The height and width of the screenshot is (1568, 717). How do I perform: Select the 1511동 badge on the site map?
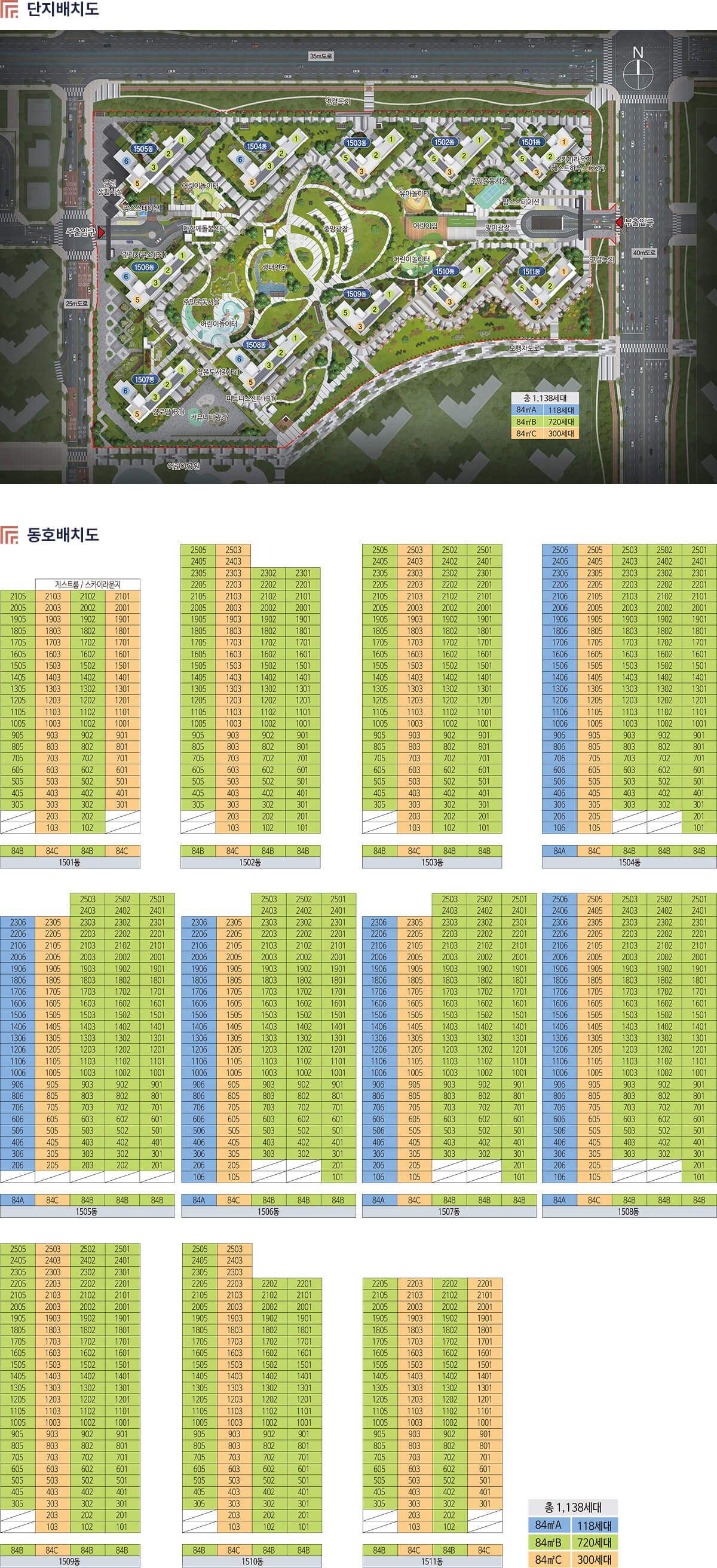coord(531,271)
